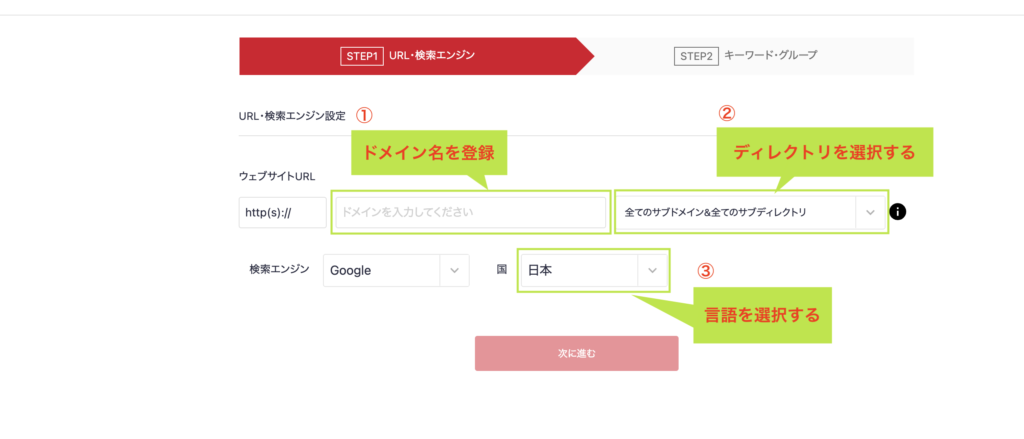
Task: Click the ディレクトリを選択する green callout
Action: click(x=824, y=151)
